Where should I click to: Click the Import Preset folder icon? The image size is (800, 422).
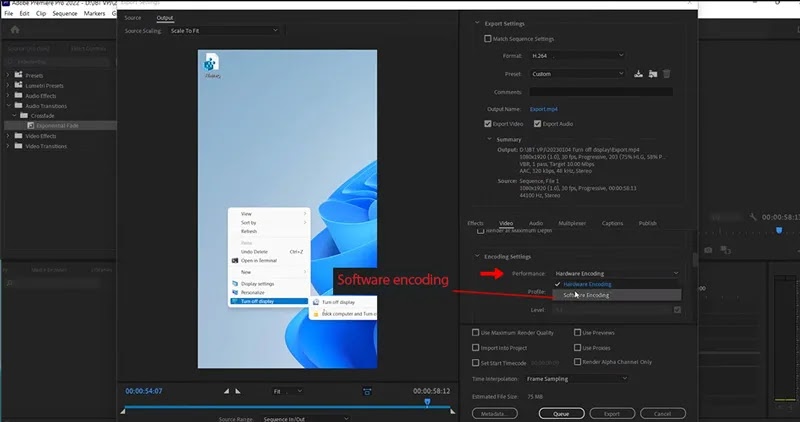pyautogui.click(x=653, y=74)
